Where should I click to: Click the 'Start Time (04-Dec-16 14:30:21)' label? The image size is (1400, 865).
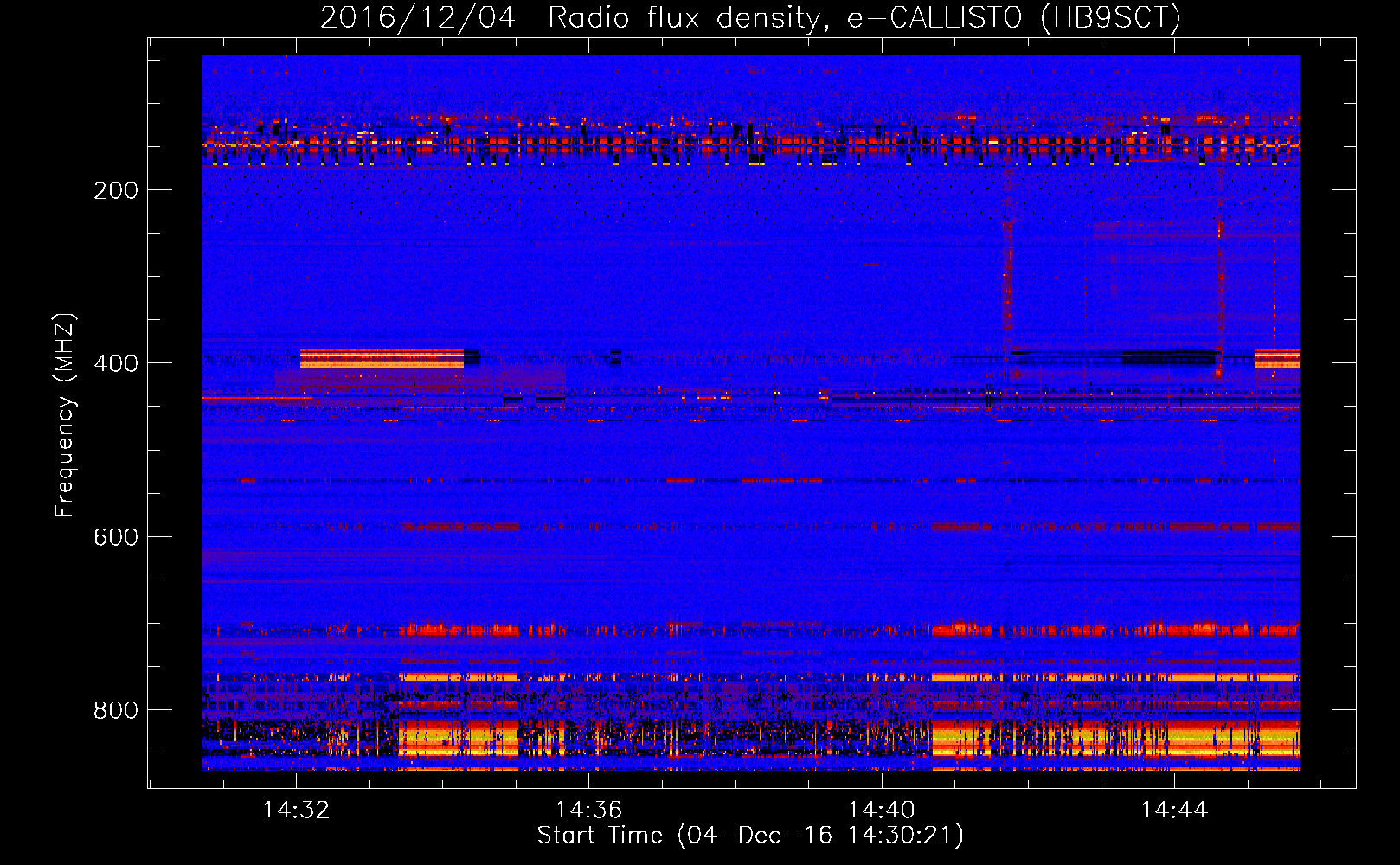(750, 836)
